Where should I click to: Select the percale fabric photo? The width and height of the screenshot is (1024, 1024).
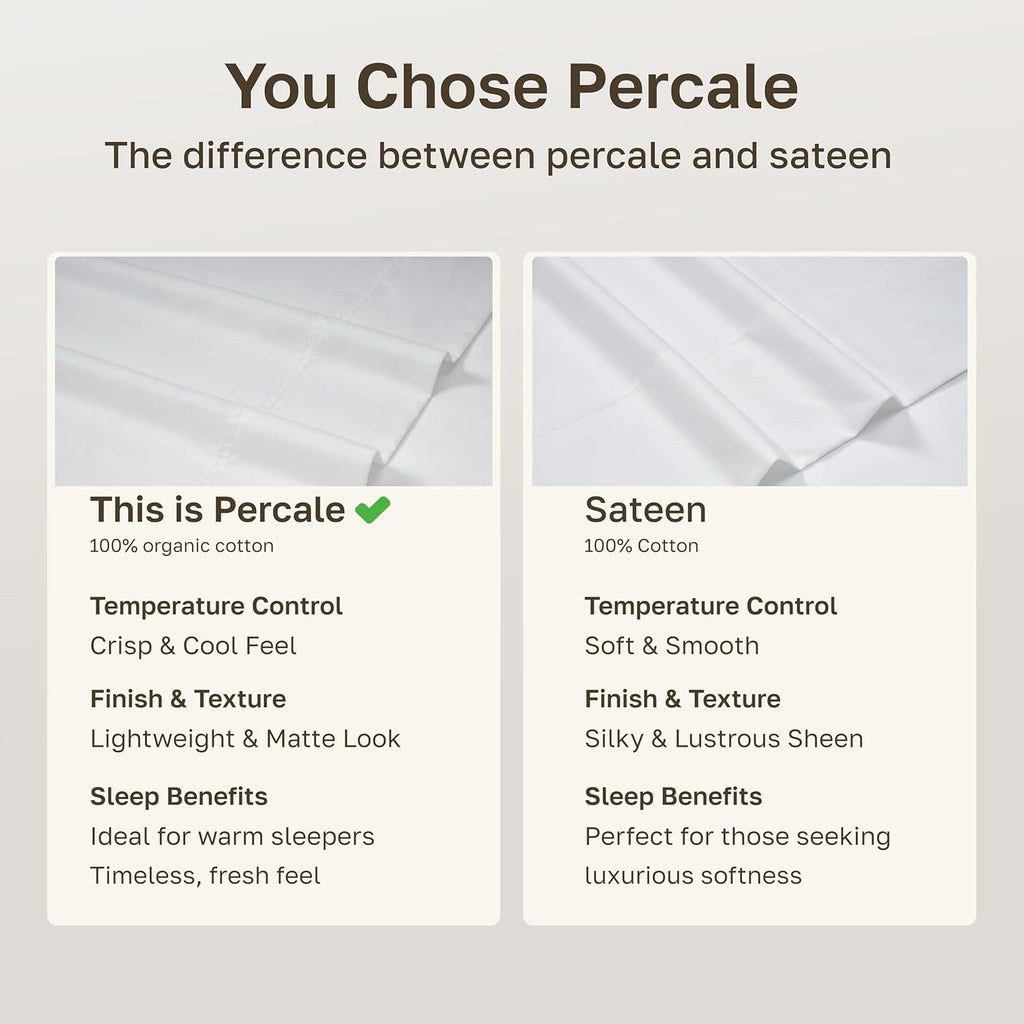[274, 371]
